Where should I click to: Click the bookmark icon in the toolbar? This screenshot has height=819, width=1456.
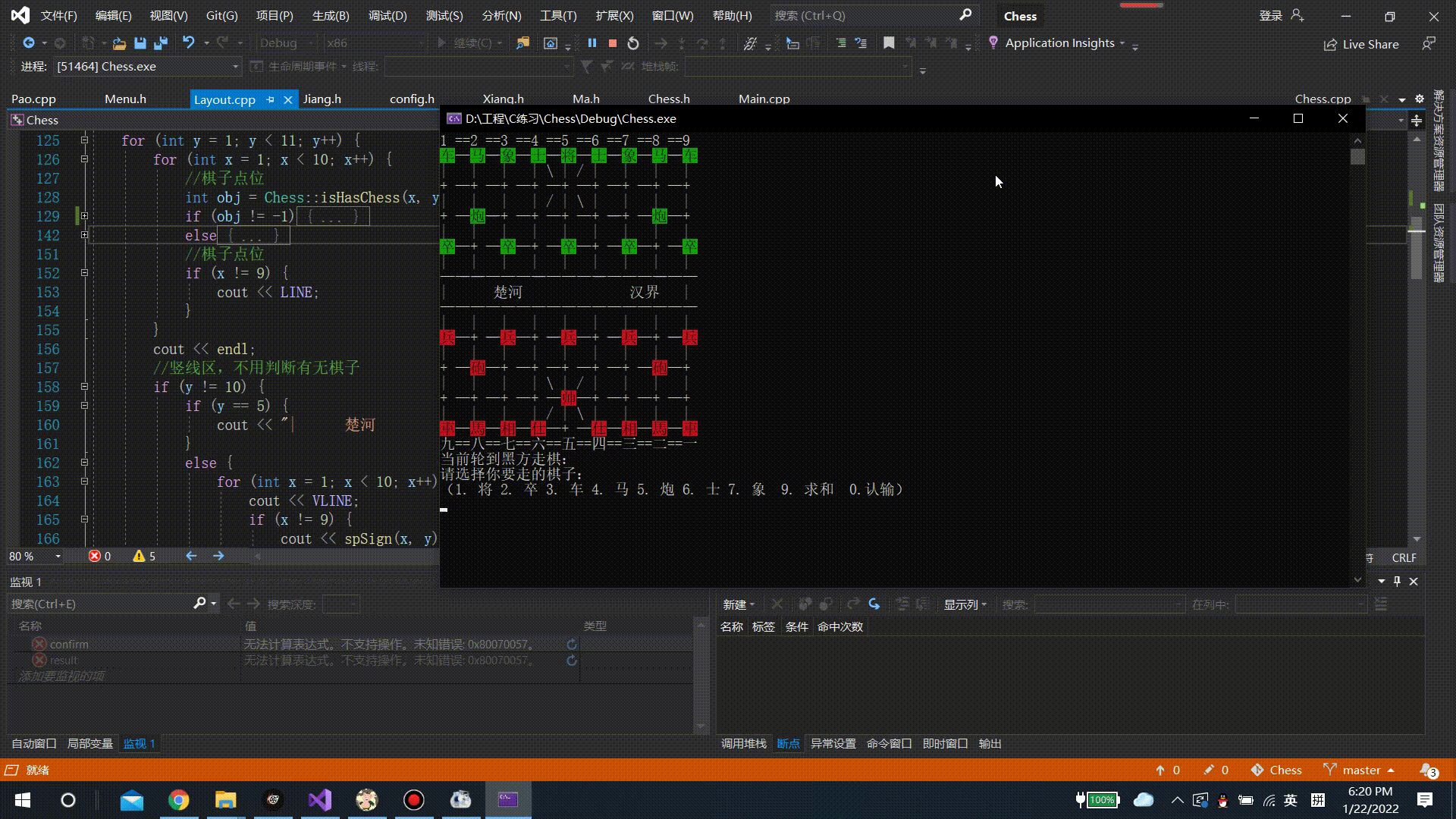[x=889, y=43]
